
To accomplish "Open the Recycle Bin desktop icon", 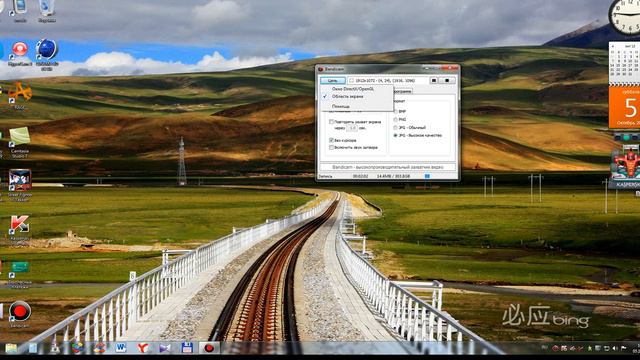I will point(47,11).
